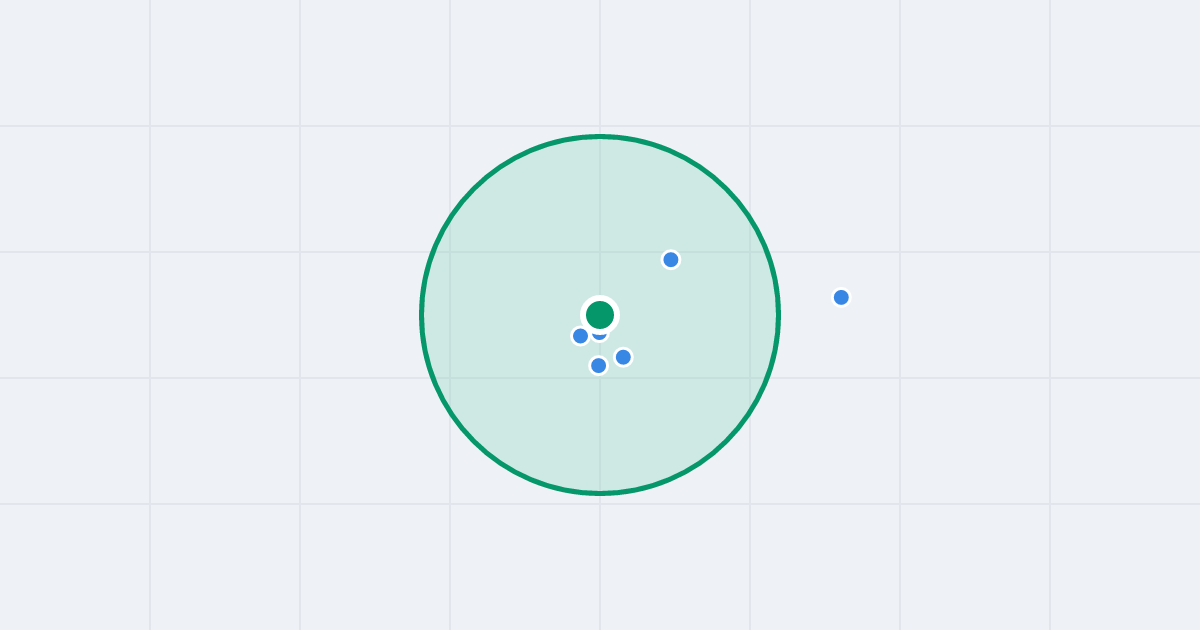Select the blue dot northeast of the center marker
Image resolution: width=1200 pixels, height=630 pixels.
[x=671, y=260]
